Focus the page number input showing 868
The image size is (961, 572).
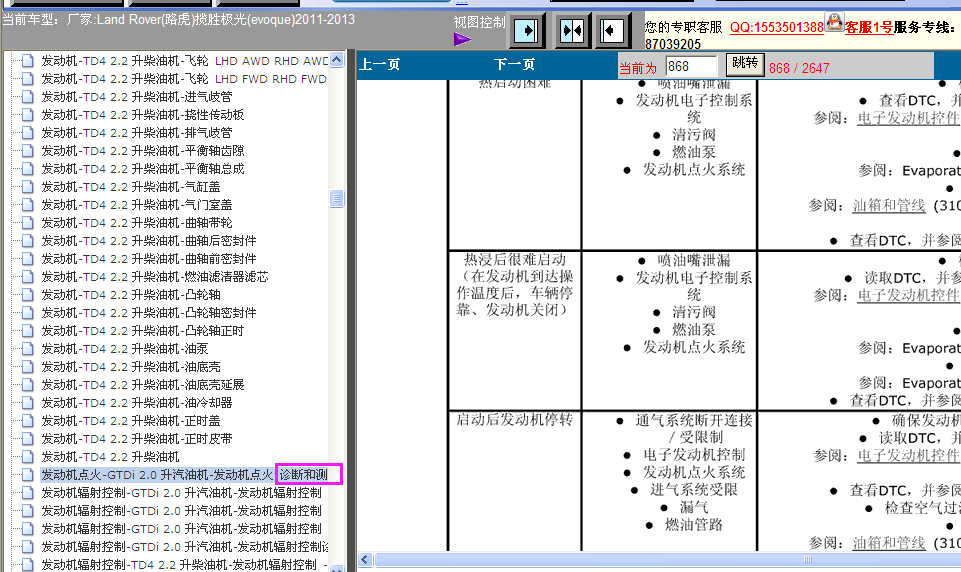691,66
